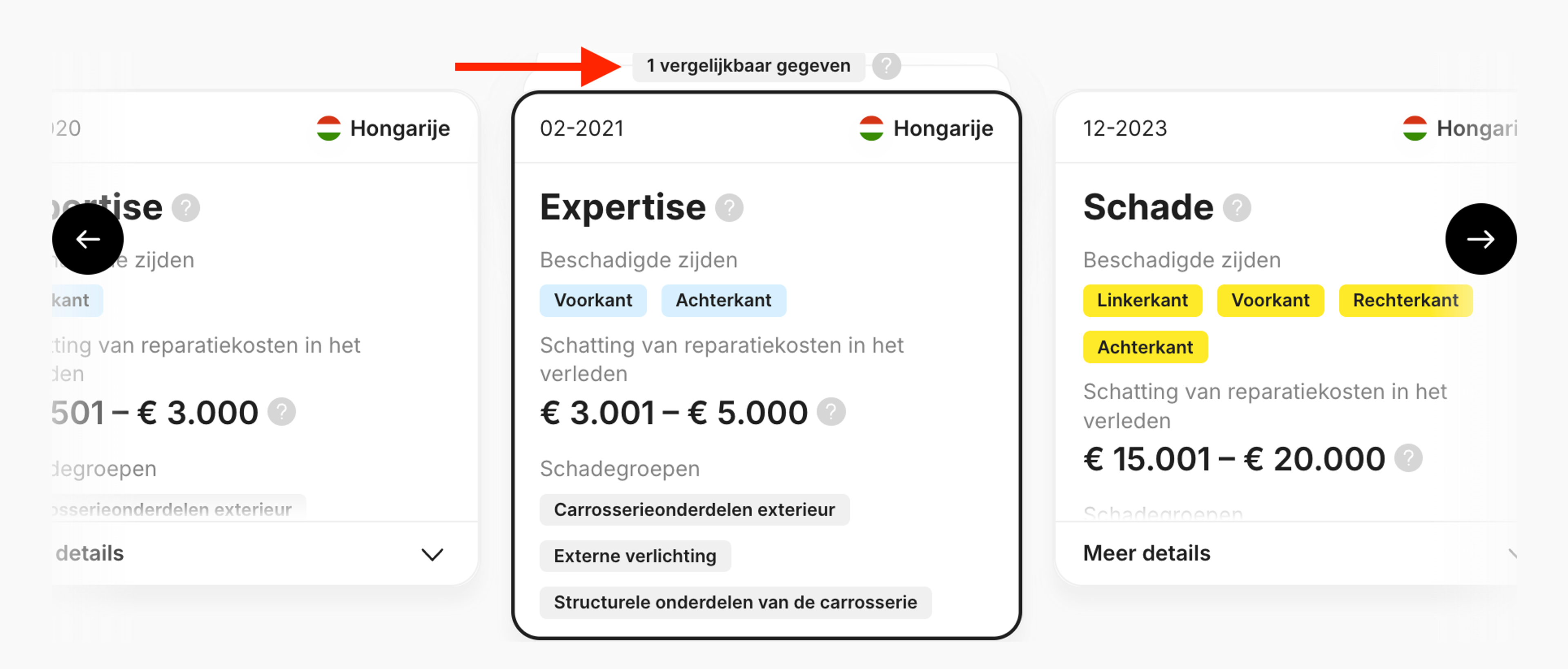Click the left arrow to view previous record
Image resolution: width=1568 pixels, height=669 pixels.
[88, 239]
